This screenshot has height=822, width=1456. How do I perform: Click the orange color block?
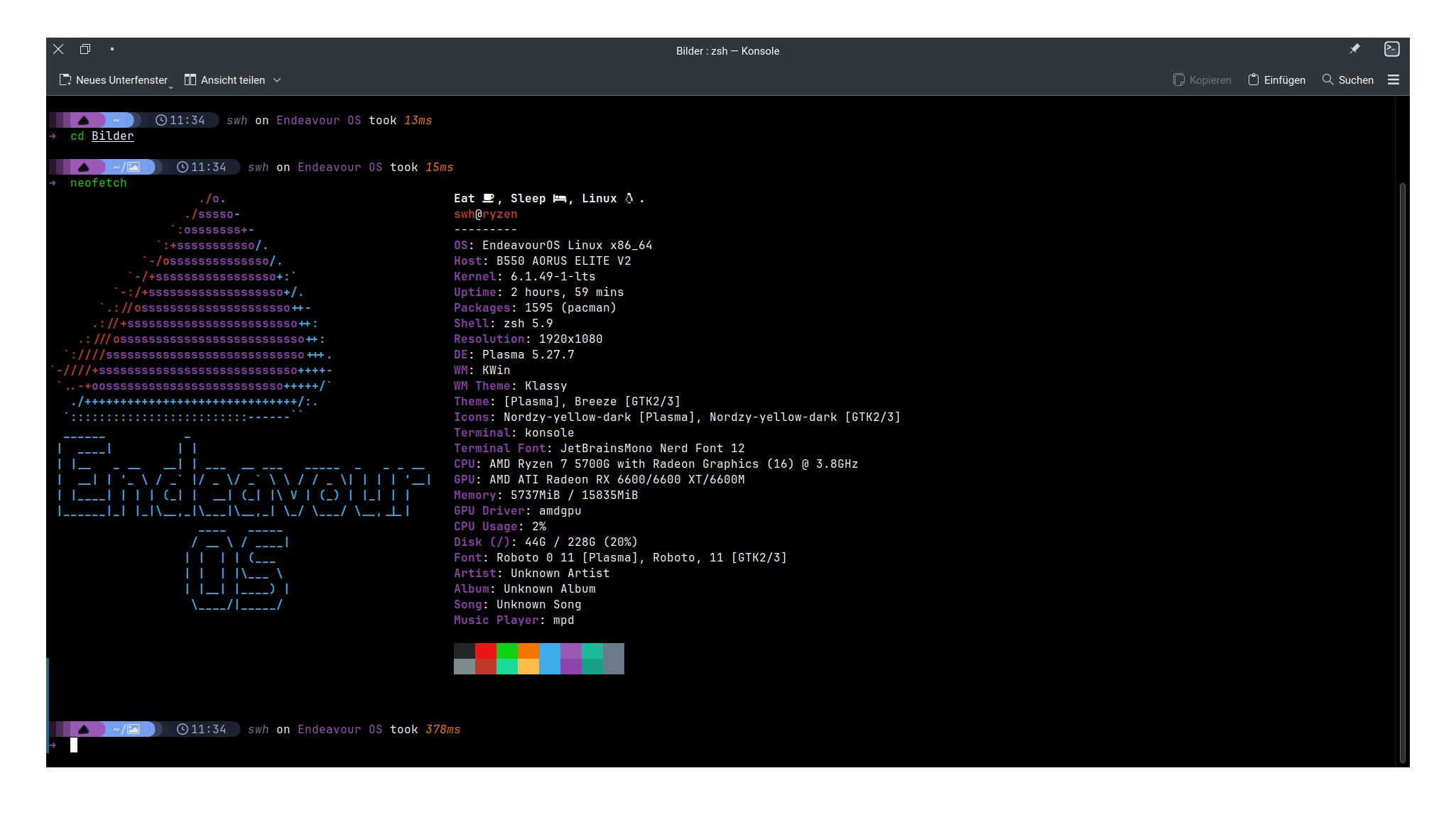[x=528, y=651]
